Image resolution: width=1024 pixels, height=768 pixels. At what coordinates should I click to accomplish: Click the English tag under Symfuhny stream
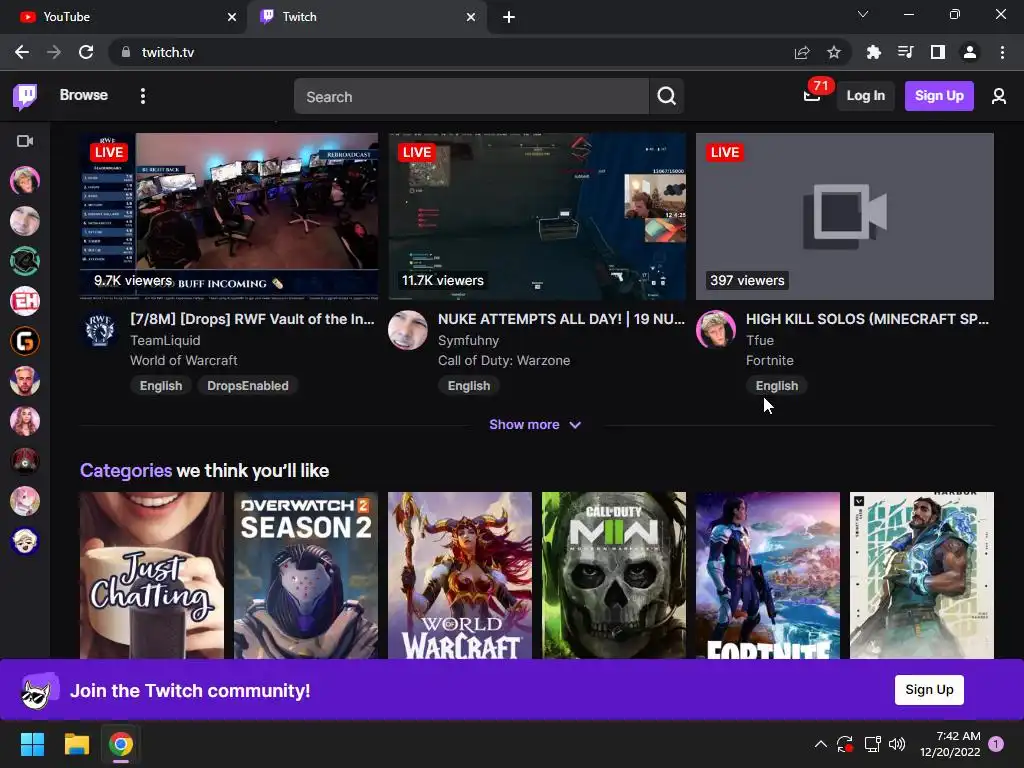pyautogui.click(x=469, y=386)
